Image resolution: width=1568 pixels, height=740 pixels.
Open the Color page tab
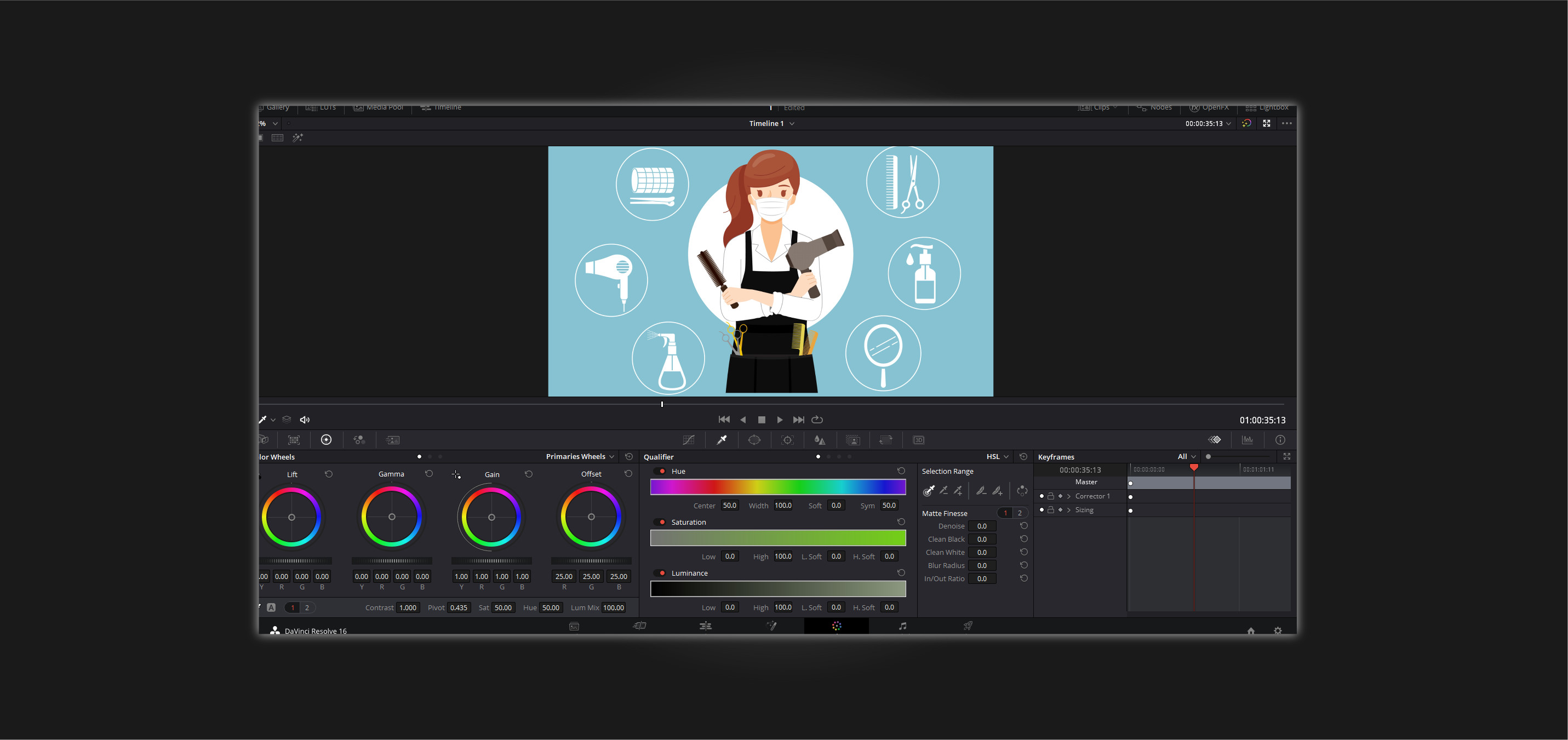point(837,626)
